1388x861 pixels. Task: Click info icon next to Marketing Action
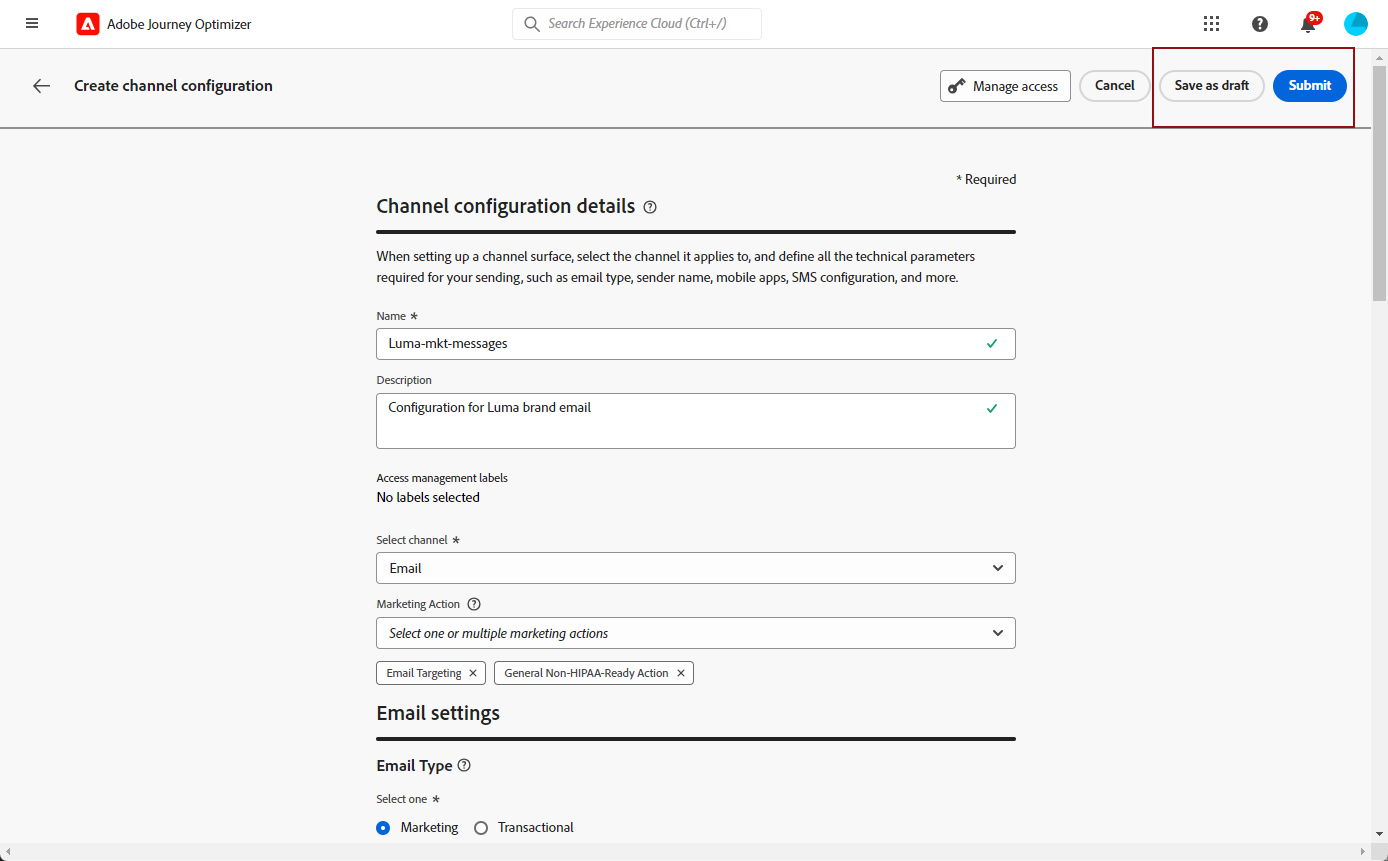[x=474, y=604]
